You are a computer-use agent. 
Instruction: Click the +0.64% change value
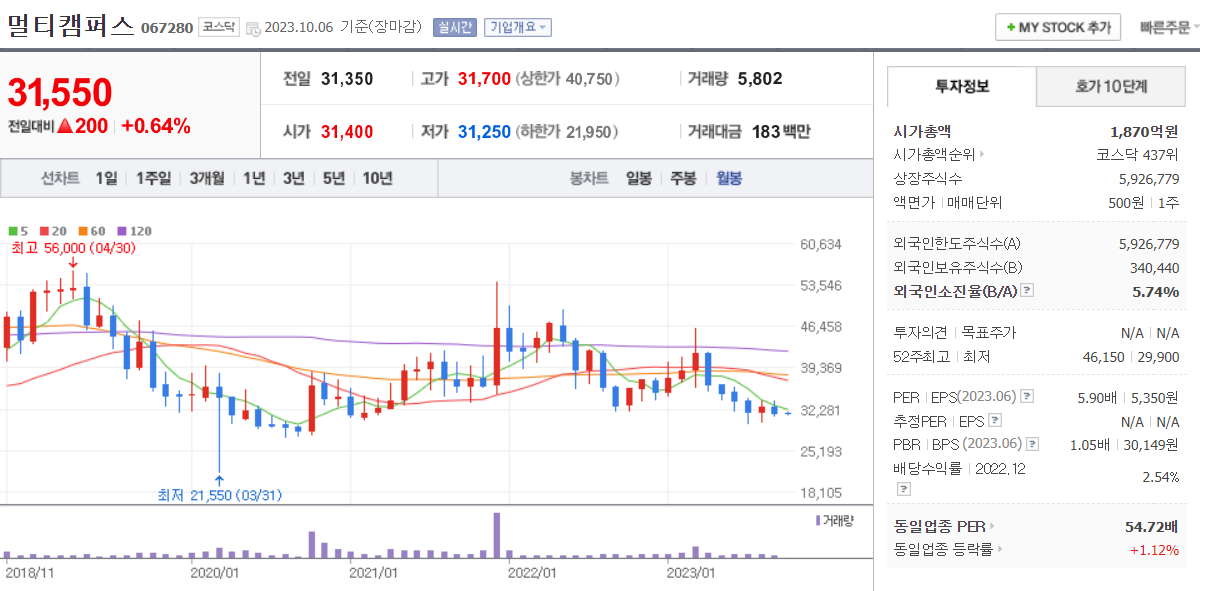coord(156,127)
